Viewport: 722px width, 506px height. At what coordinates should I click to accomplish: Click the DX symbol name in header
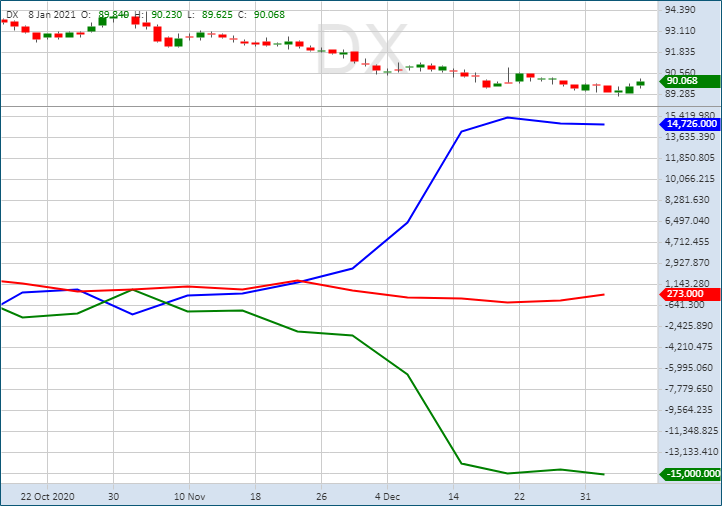[12, 14]
